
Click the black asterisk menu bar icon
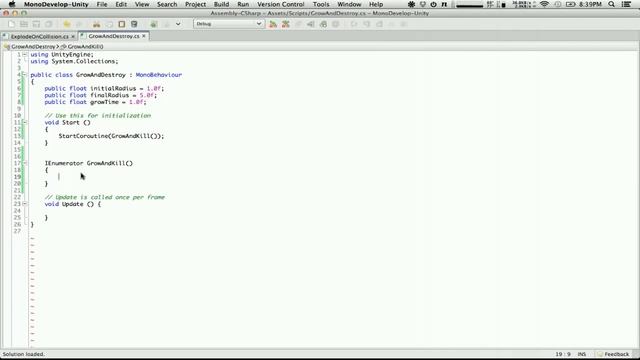tap(411, 4)
